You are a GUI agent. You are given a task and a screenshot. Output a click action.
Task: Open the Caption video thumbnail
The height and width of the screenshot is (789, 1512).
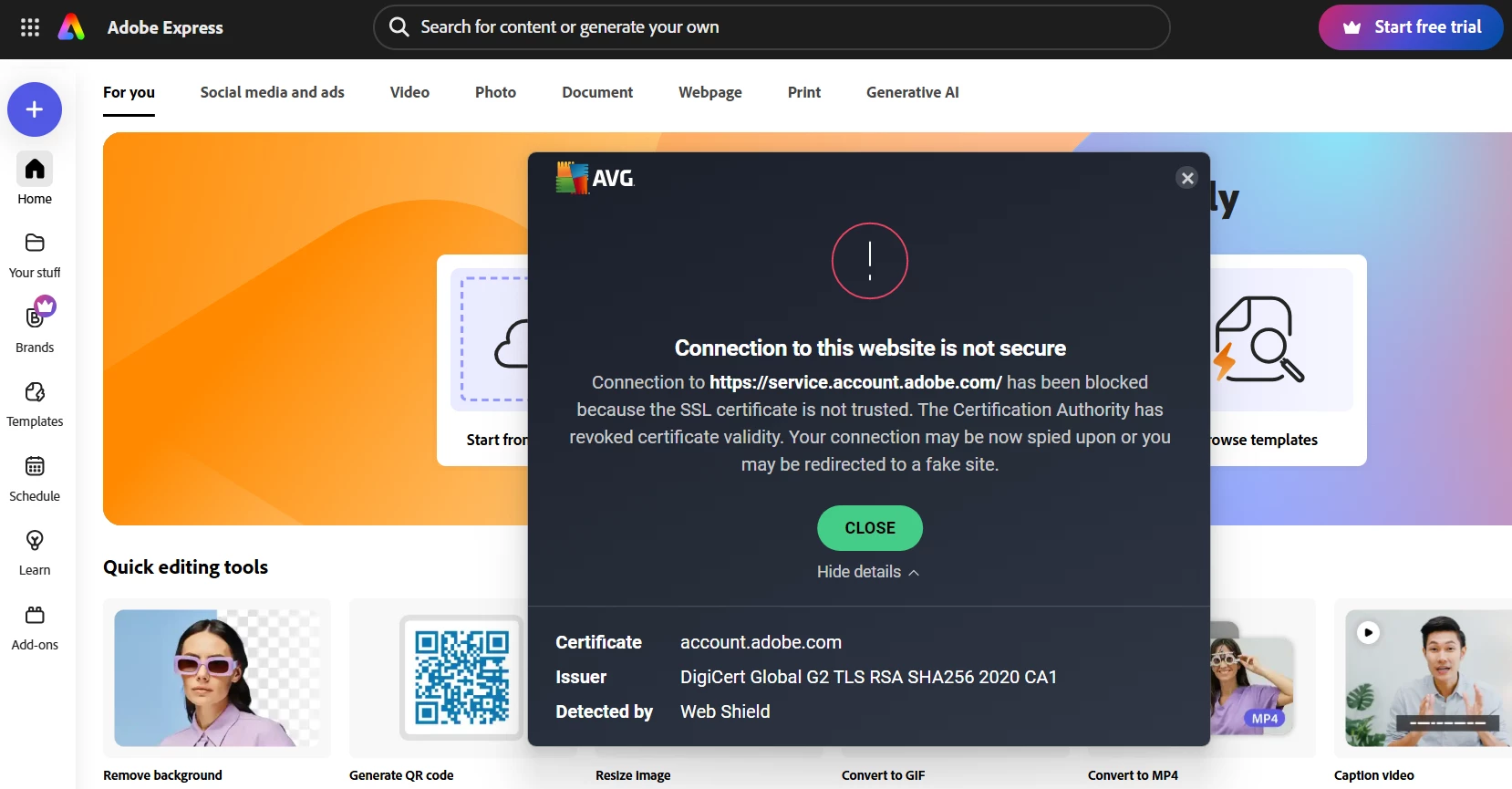1423,678
